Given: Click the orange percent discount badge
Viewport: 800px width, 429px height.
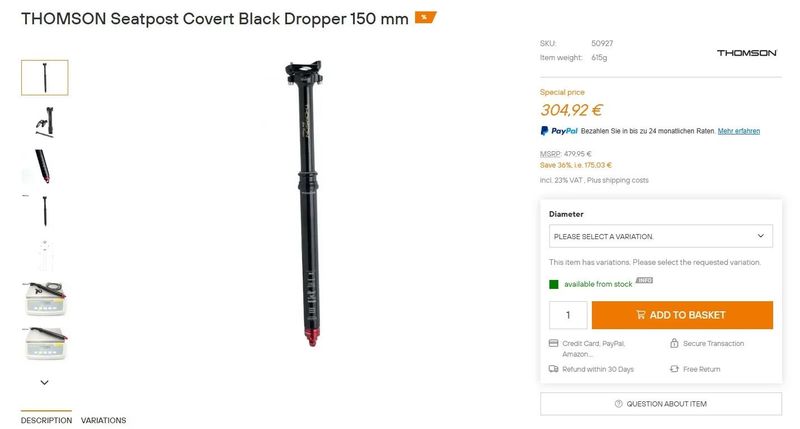Looking at the screenshot, I should point(425,17).
